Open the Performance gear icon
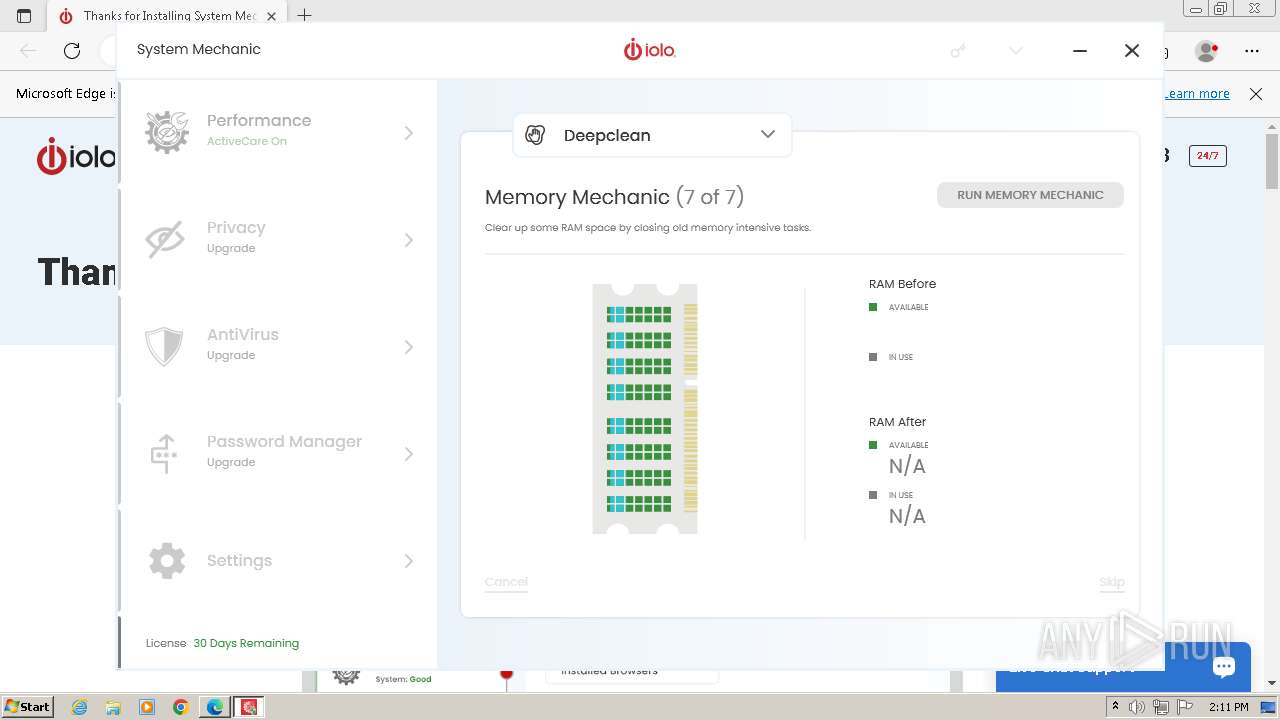1280x720 pixels. tap(167, 132)
